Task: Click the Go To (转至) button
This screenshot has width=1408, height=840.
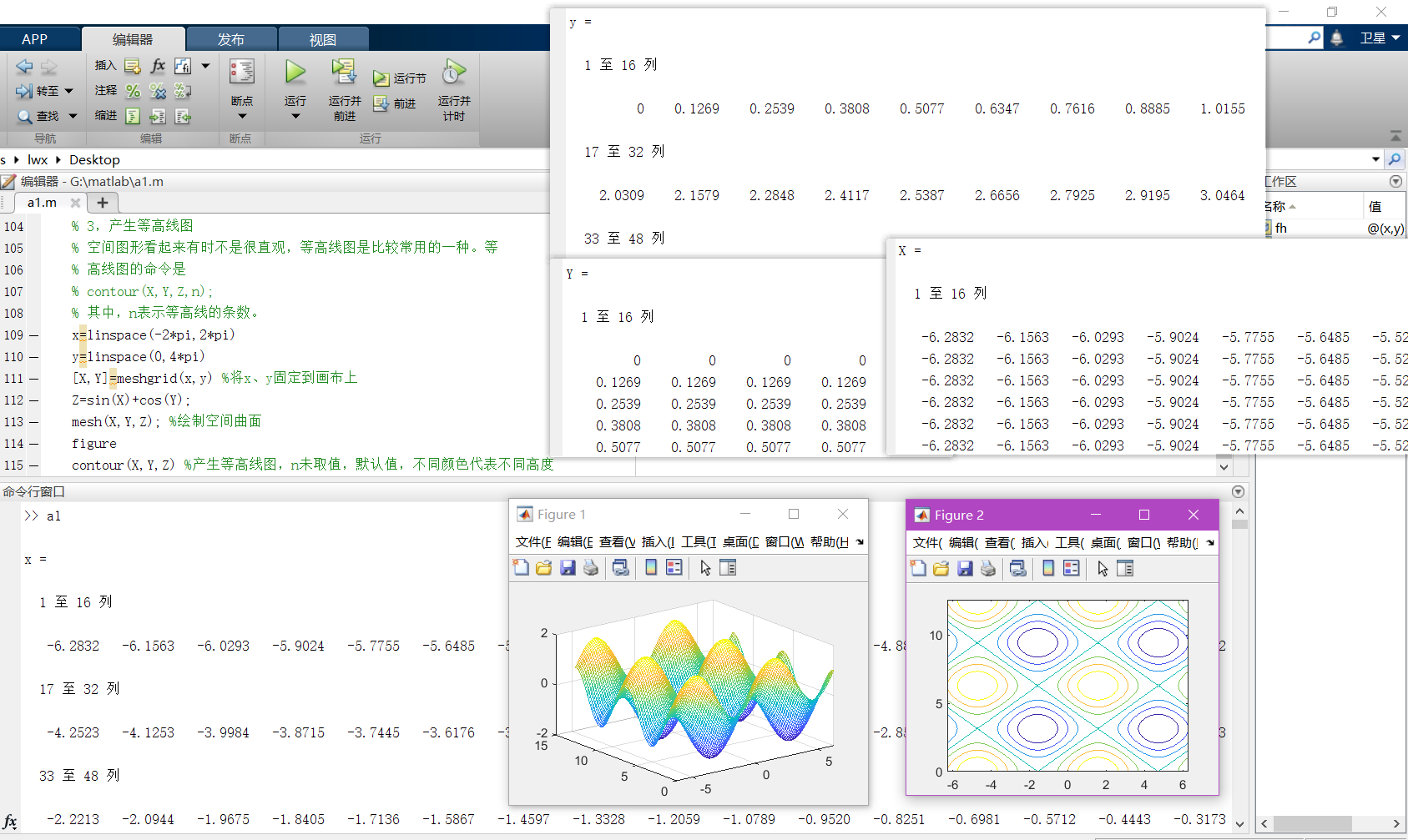Action: pos(38,91)
